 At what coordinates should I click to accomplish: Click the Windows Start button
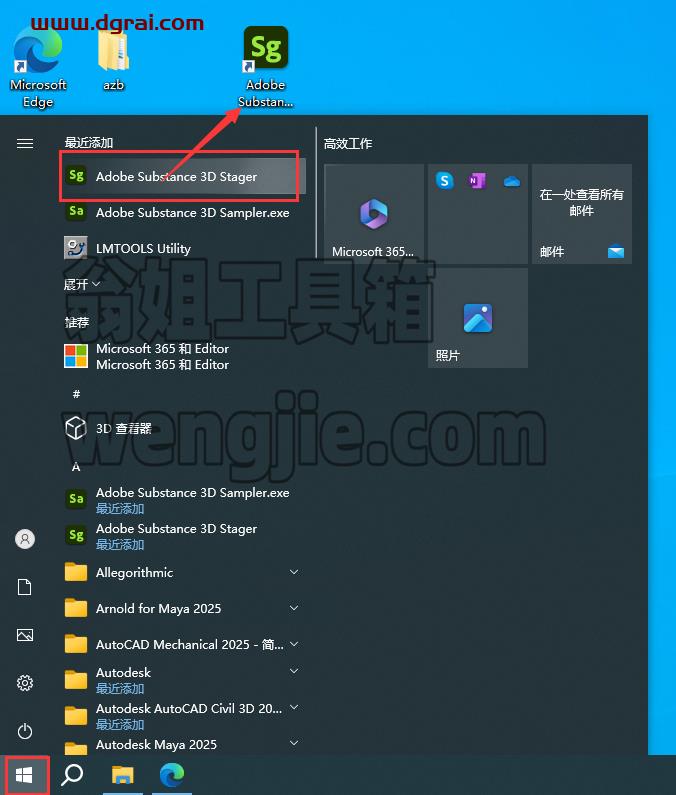24,775
